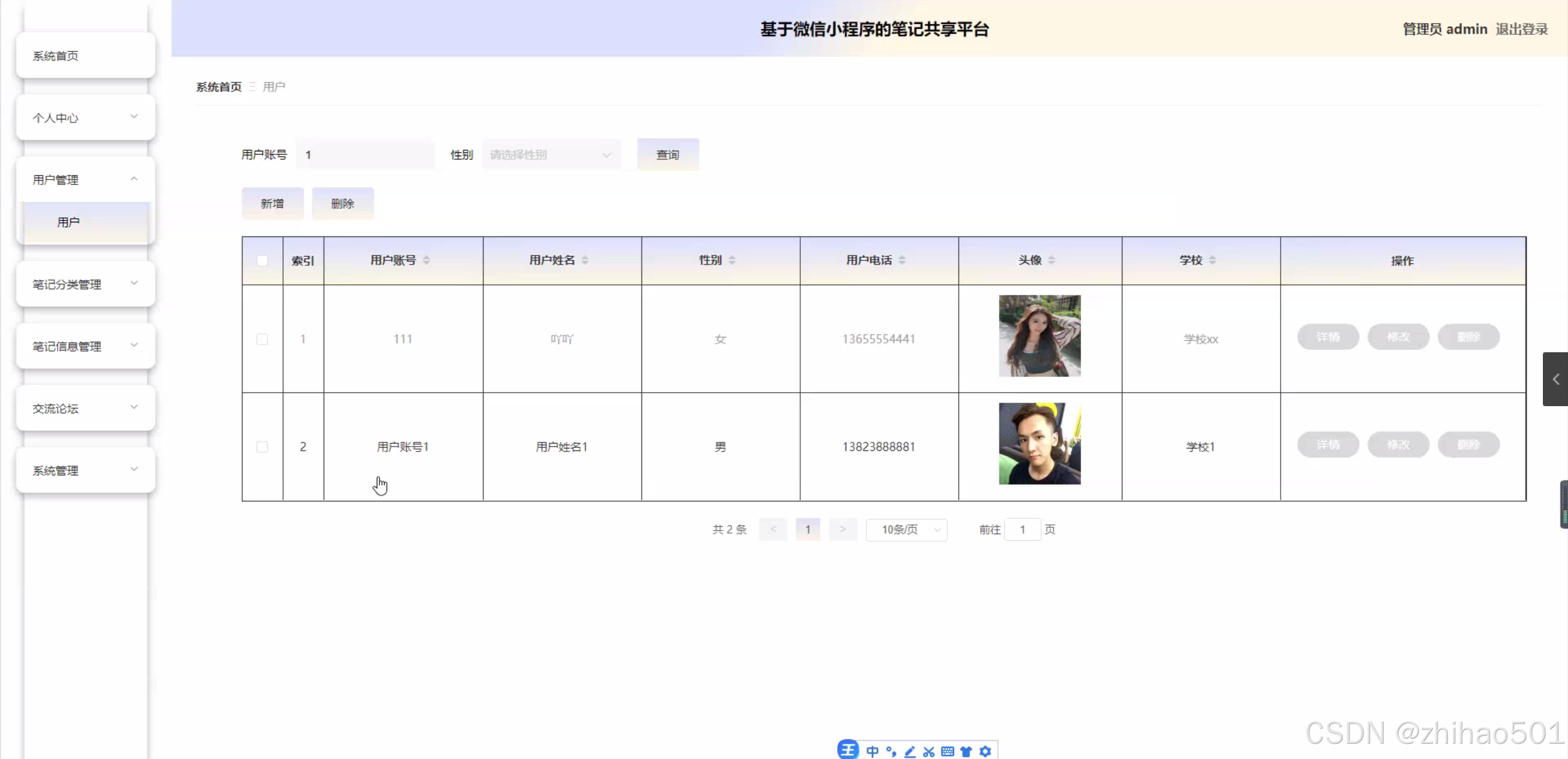Toggle the 中 Chinese language mode icon

click(873, 752)
